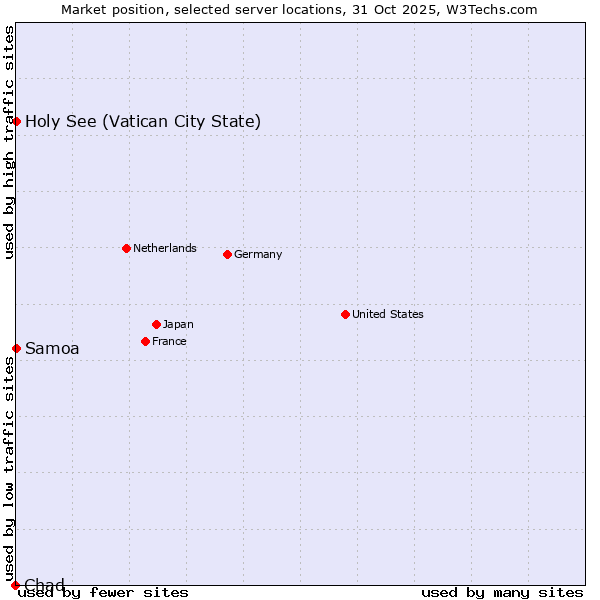The width and height of the screenshot is (600, 600).
Task: Select the 'used by high traffic sites' label
Action: 9,142
